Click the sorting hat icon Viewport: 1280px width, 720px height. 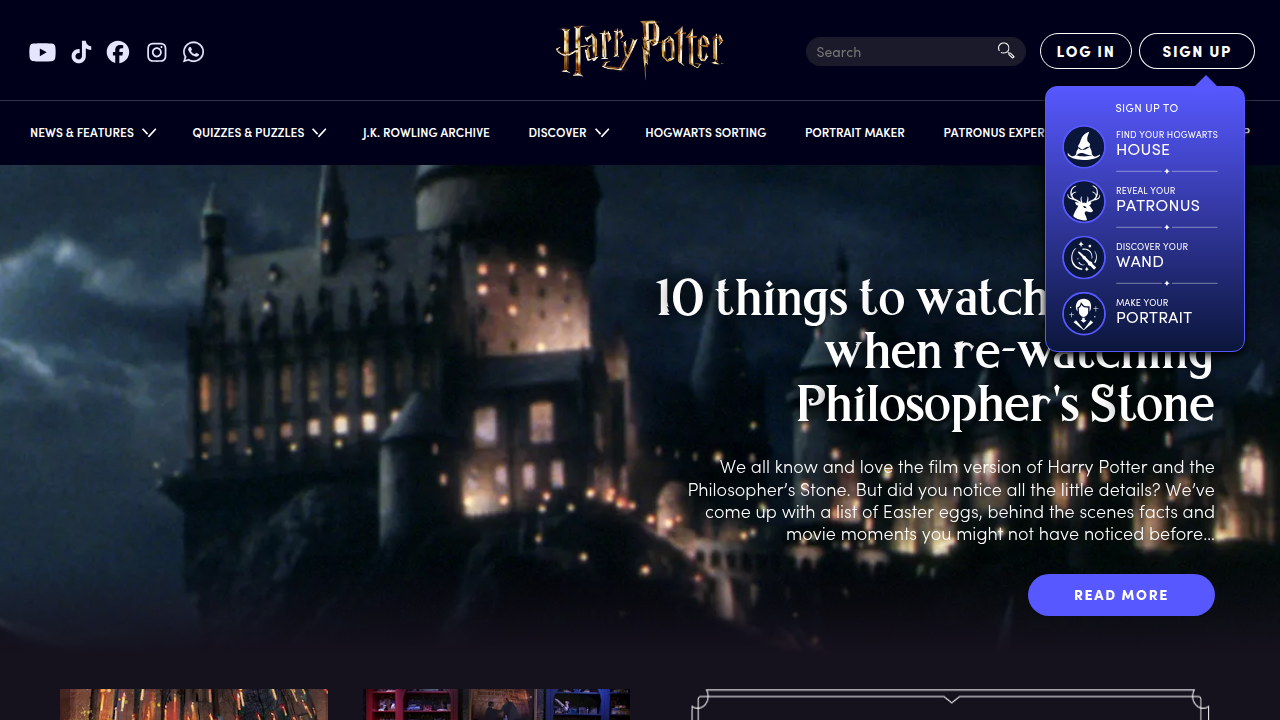coord(1084,146)
